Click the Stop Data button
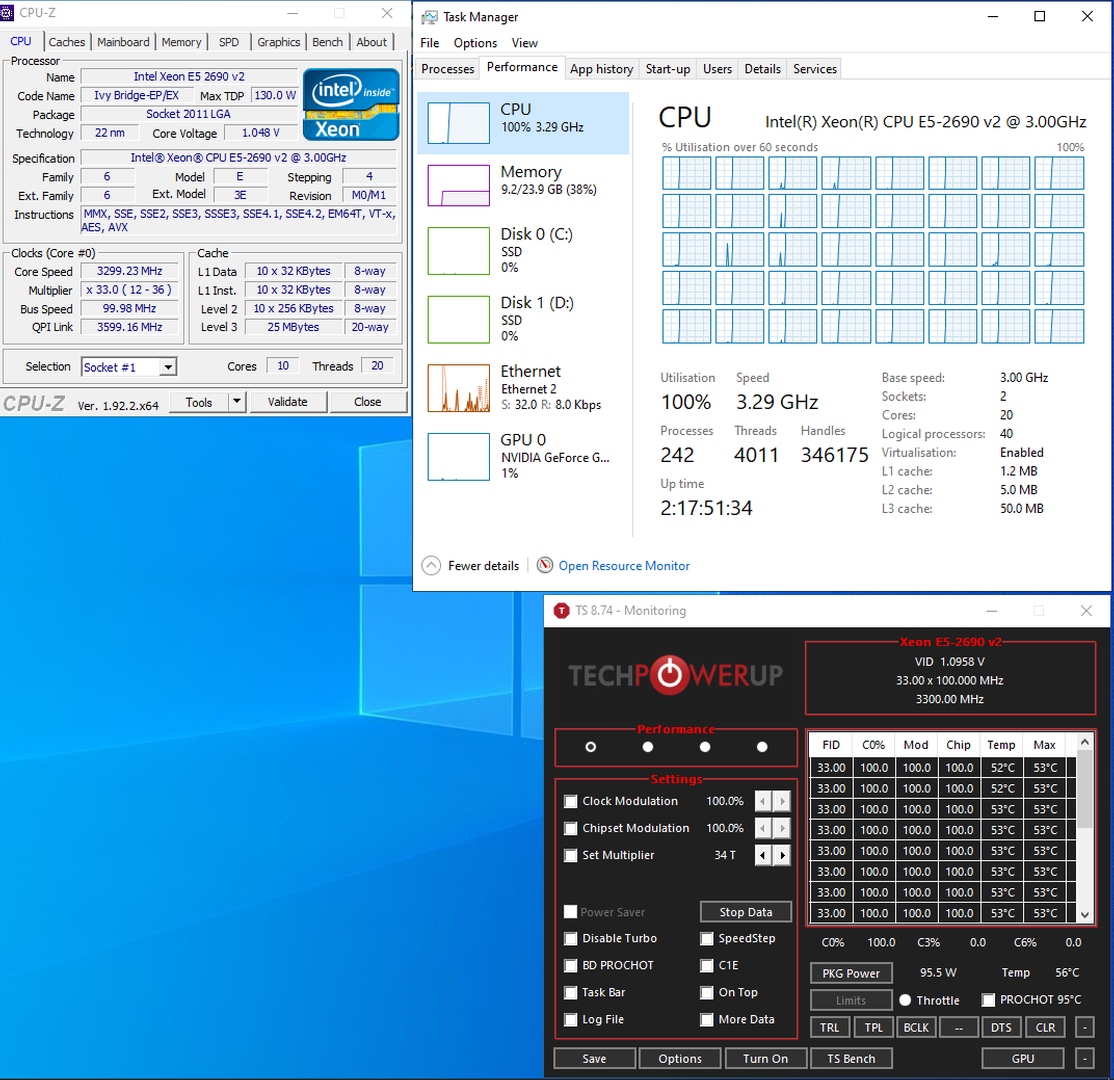This screenshot has height=1080, width=1114. click(745, 912)
